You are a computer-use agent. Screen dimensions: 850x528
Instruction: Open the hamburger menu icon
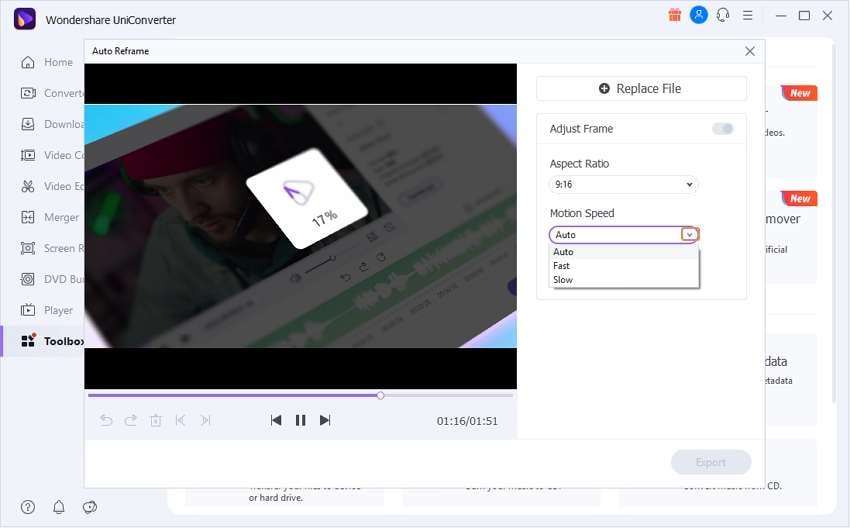click(748, 16)
